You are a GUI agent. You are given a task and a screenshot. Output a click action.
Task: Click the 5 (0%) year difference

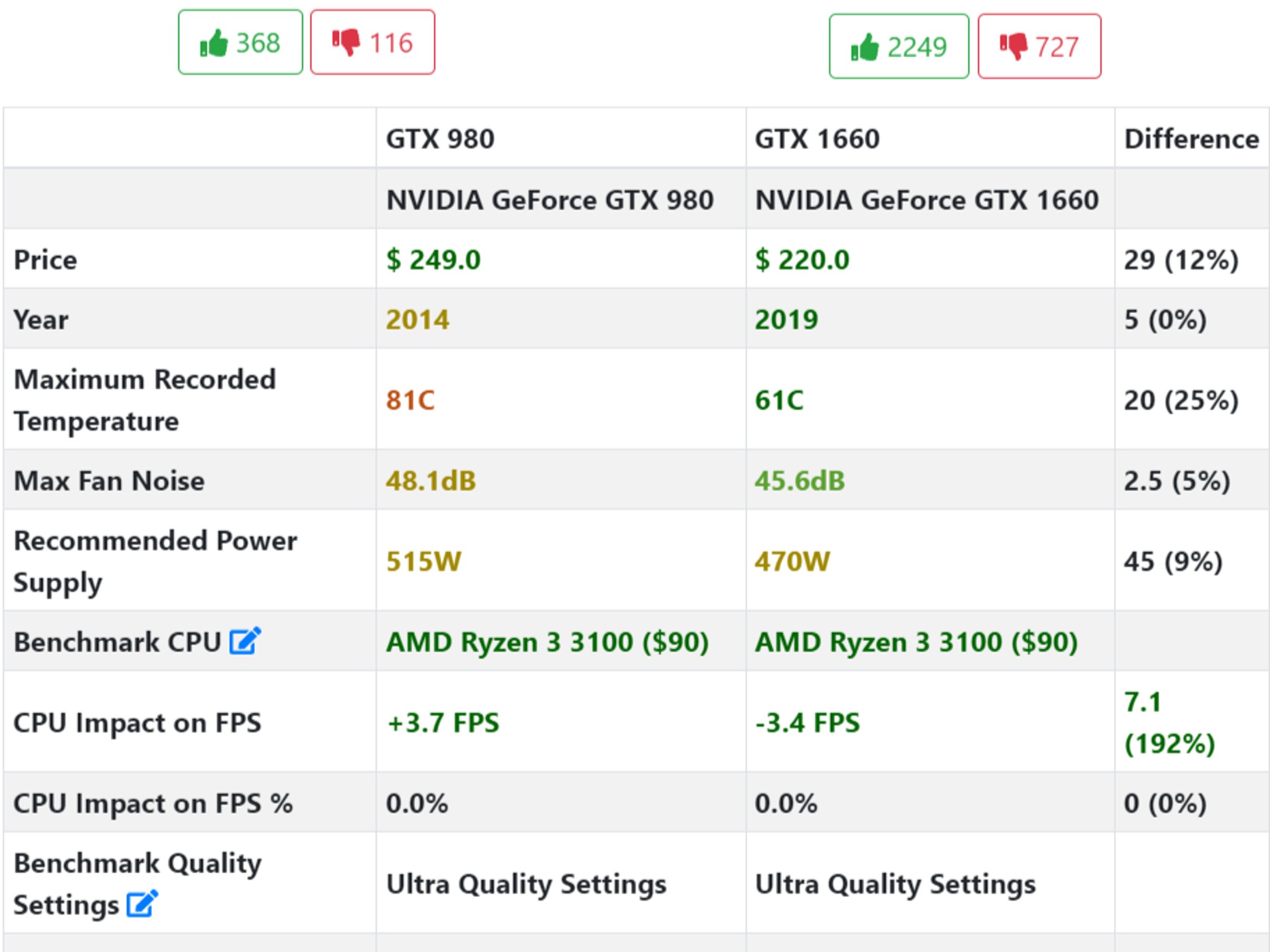(1165, 320)
